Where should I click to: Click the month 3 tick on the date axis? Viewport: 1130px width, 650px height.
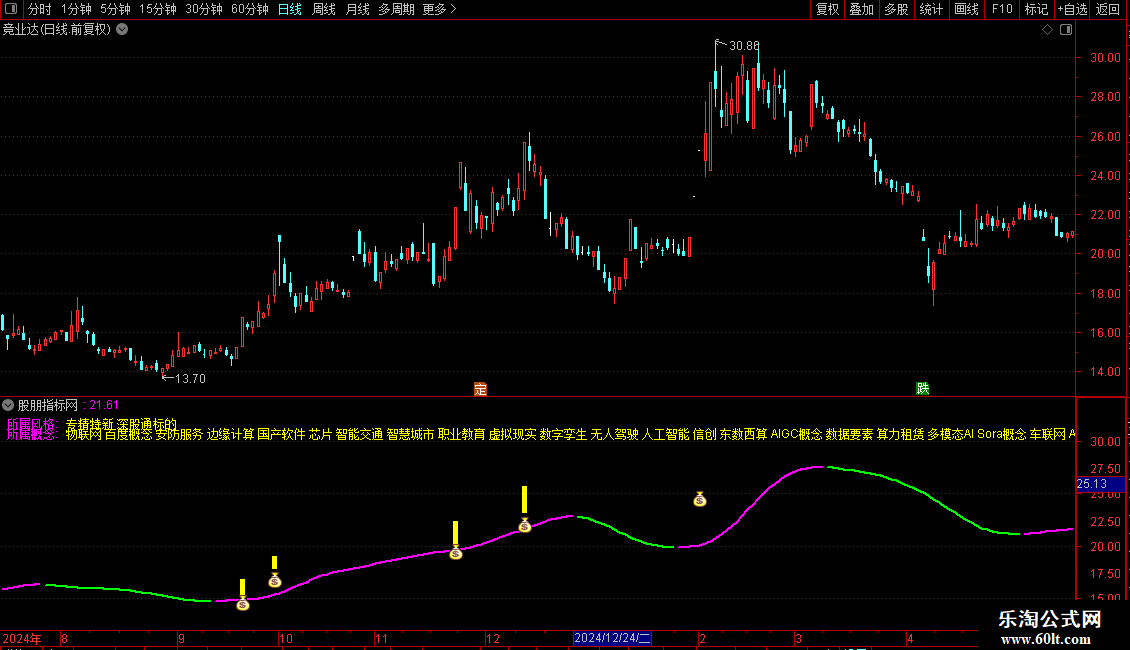[x=798, y=638]
